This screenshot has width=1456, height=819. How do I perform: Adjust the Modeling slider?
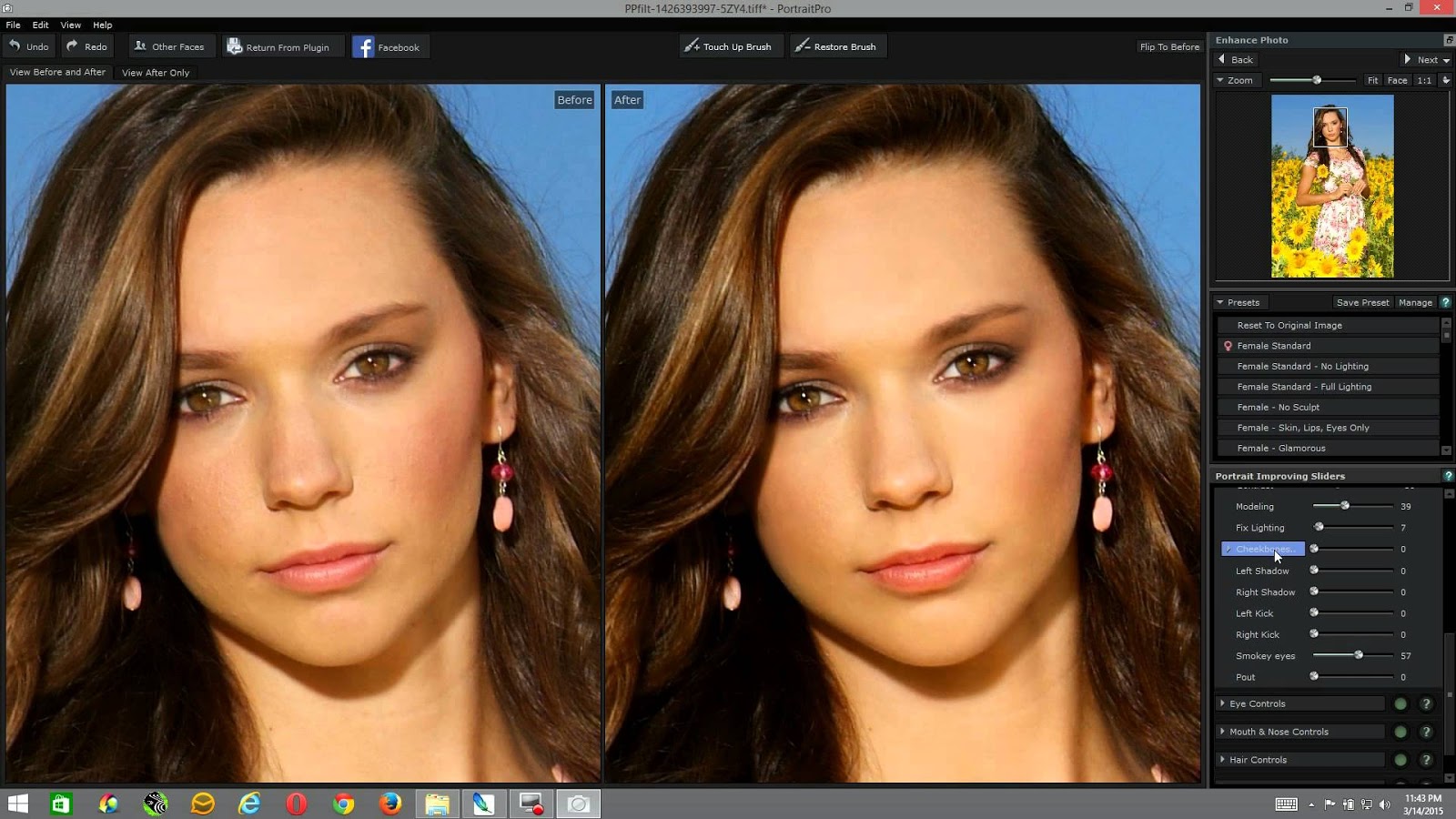(1344, 506)
